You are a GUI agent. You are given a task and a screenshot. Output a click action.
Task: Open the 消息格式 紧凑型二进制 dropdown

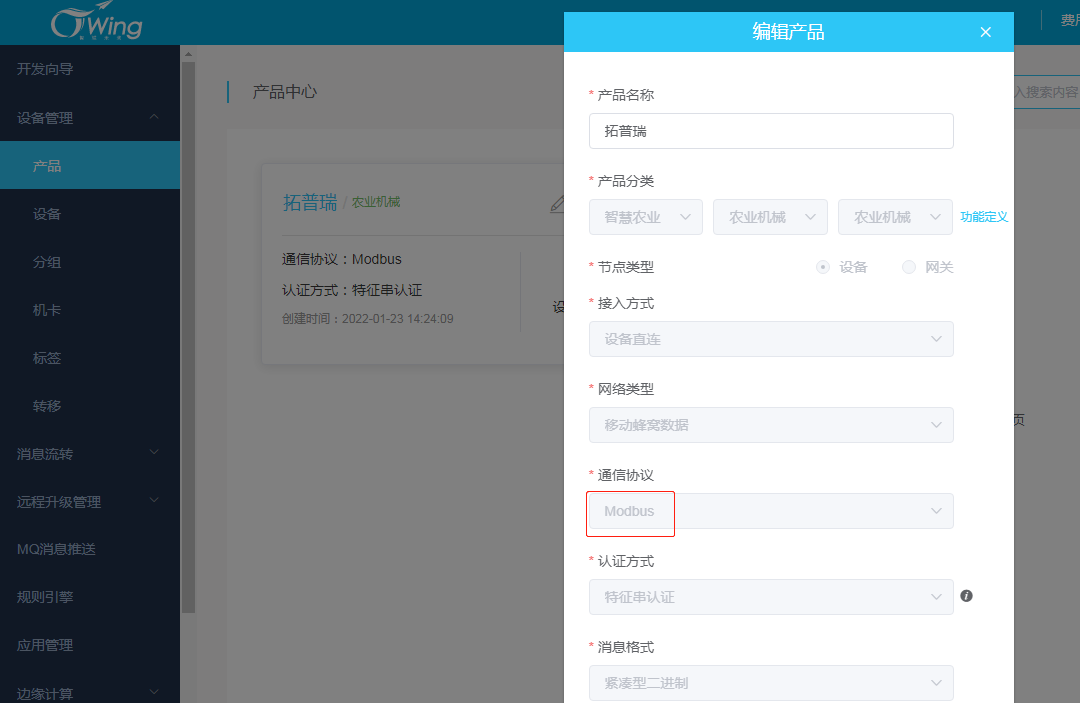click(x=770, y=683)
